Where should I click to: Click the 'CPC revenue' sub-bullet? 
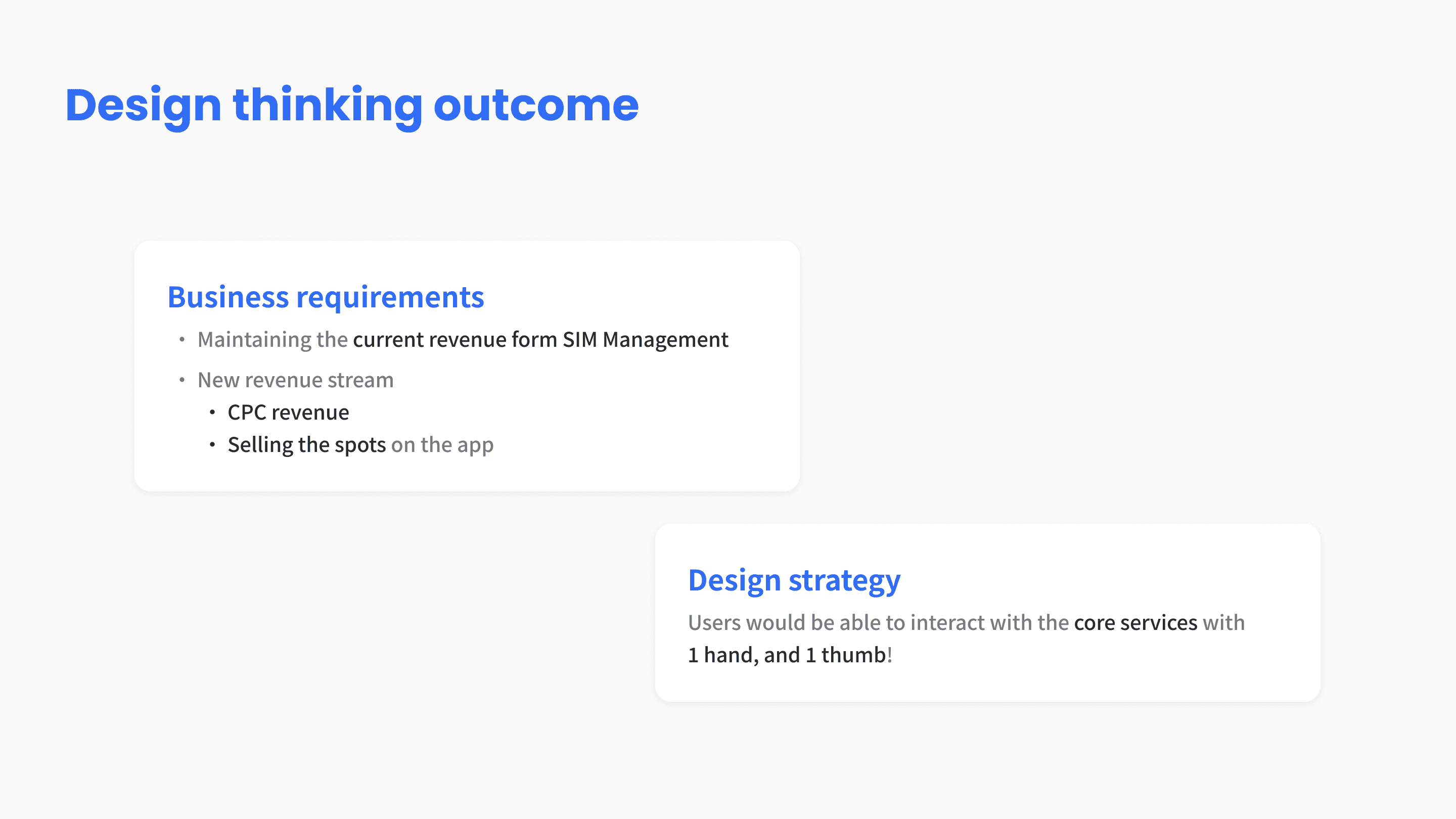click(x=288, y=413)
